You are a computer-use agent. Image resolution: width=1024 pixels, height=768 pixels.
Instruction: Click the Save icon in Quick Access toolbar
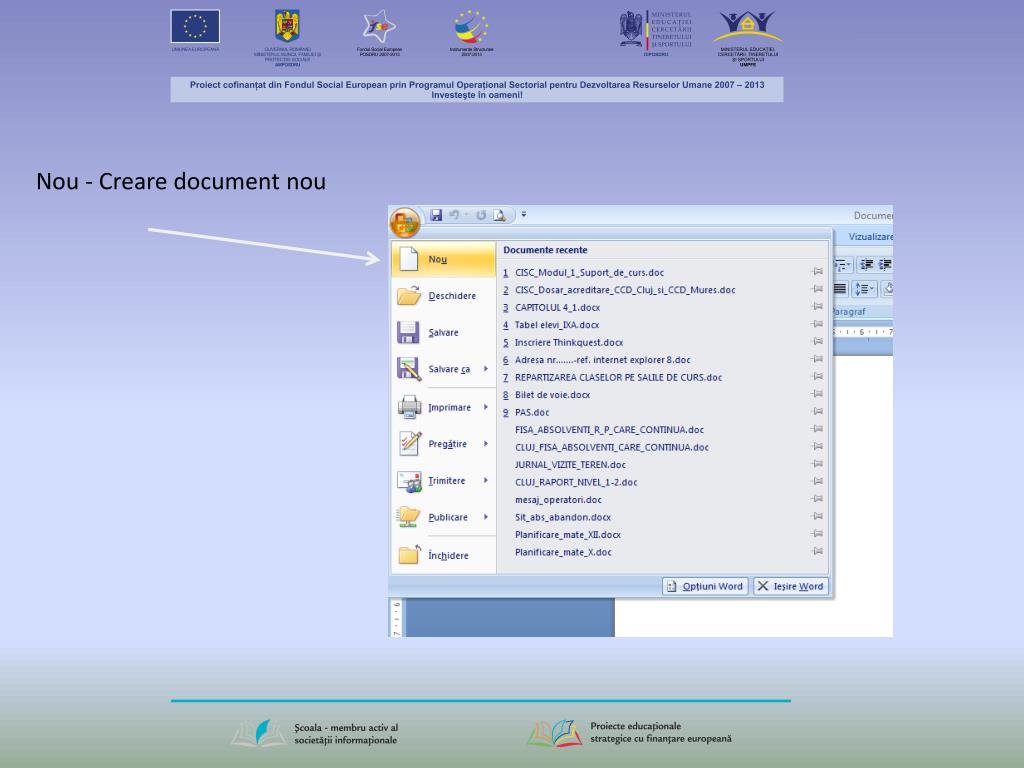tap(436, 215)
